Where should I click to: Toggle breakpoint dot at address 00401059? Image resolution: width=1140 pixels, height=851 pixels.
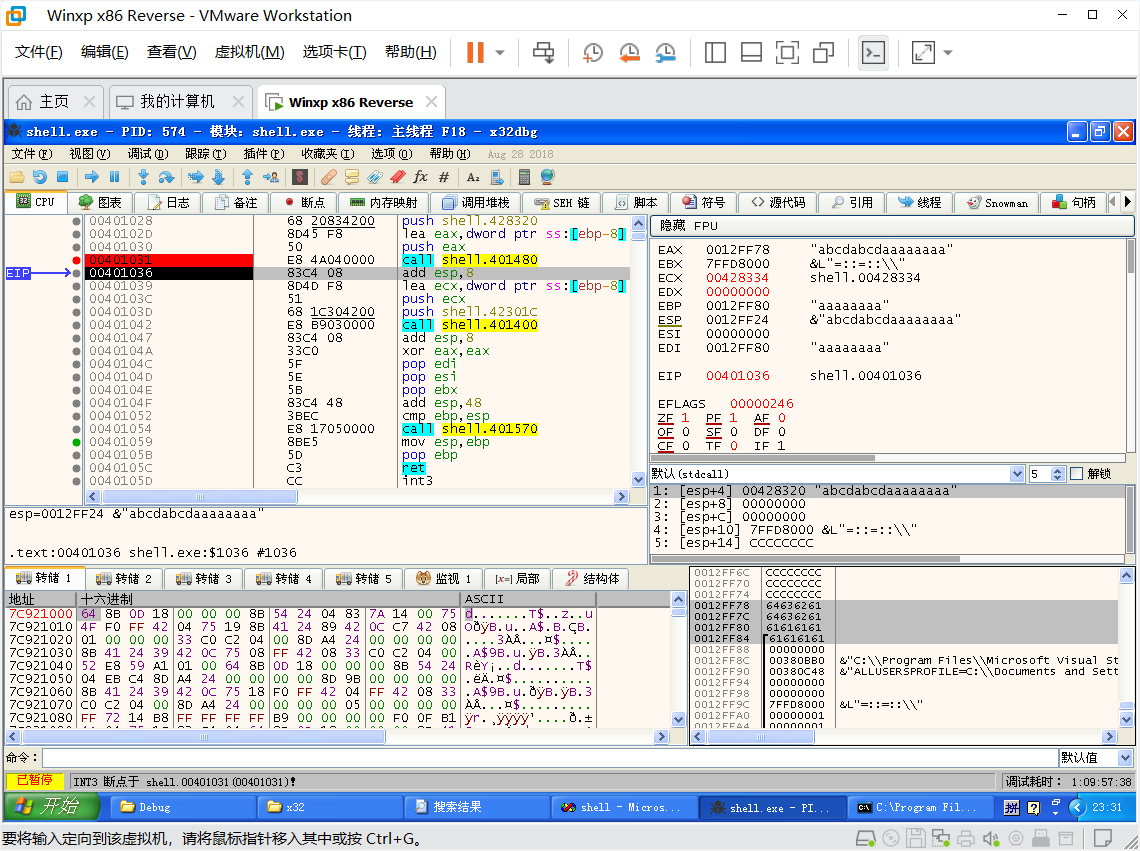pyautogui.click(x=76, y=442)
